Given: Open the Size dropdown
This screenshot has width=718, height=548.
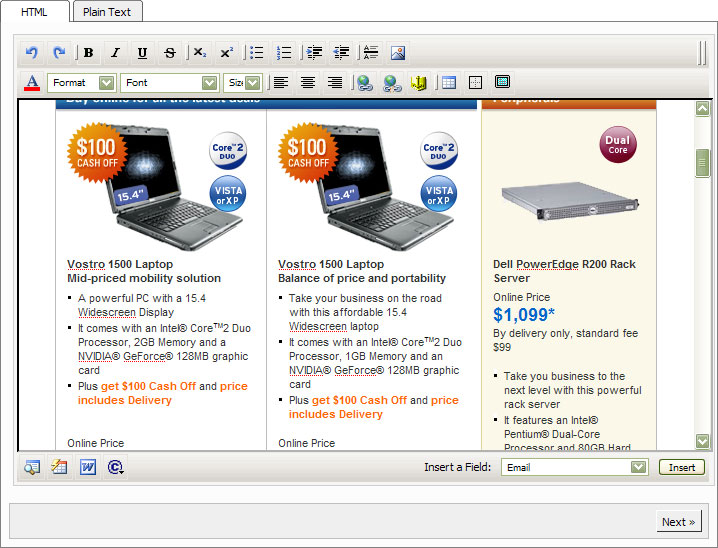Looking at the screenshot, I should click(x=243, y=83).
